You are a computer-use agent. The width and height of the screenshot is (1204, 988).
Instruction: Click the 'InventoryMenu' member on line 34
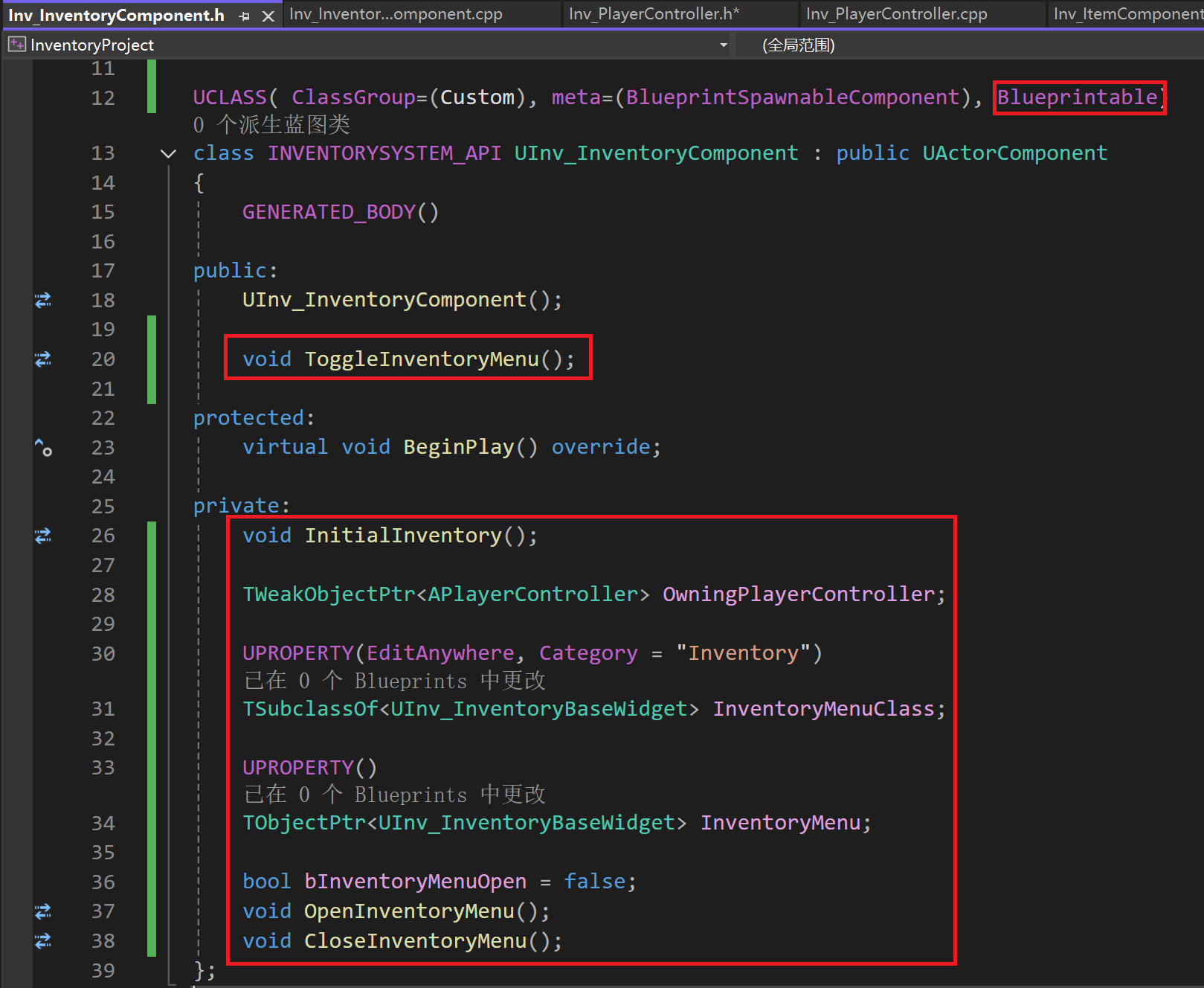pos(780,823)
